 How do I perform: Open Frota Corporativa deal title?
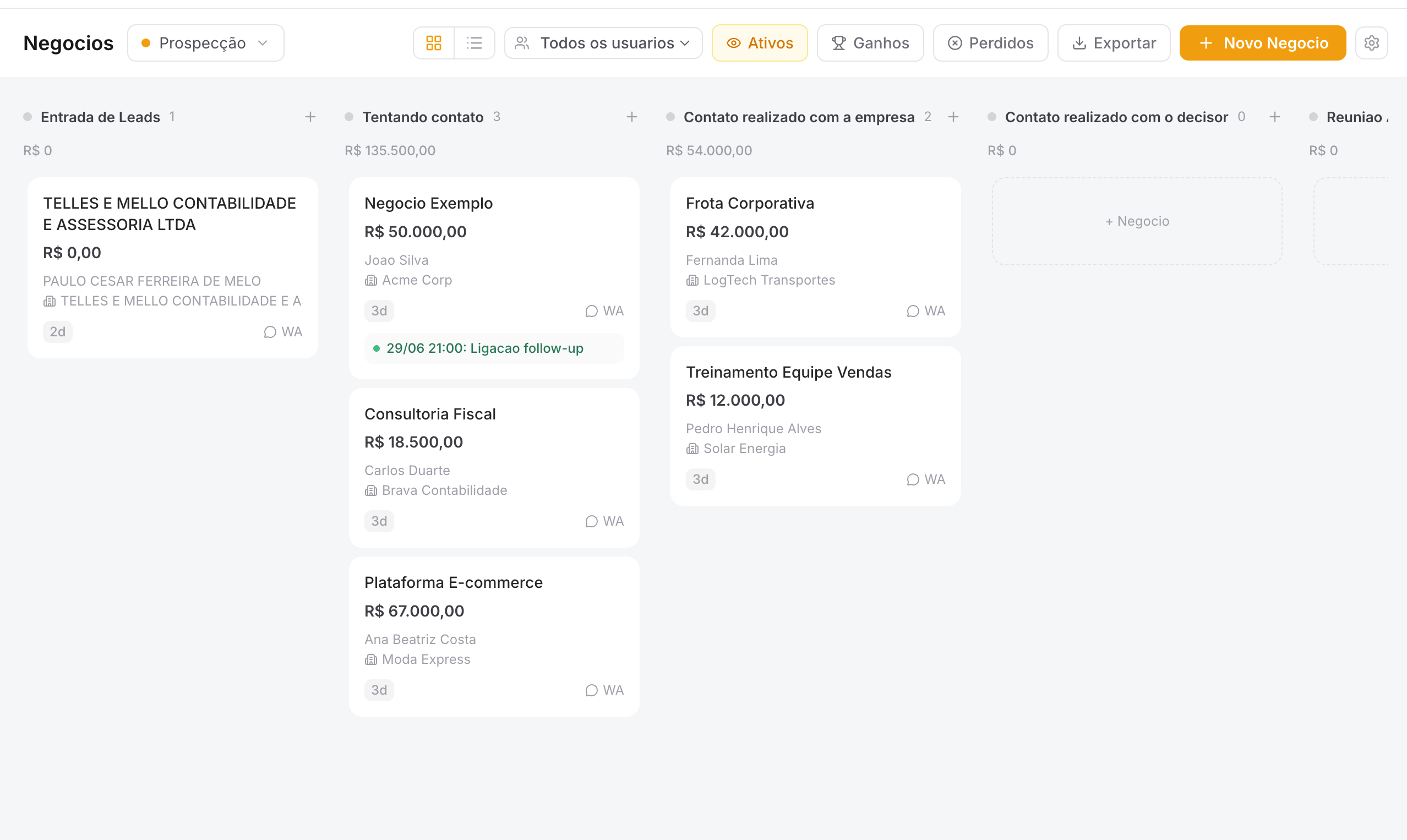pyautogui.click(x=750, y=203)
